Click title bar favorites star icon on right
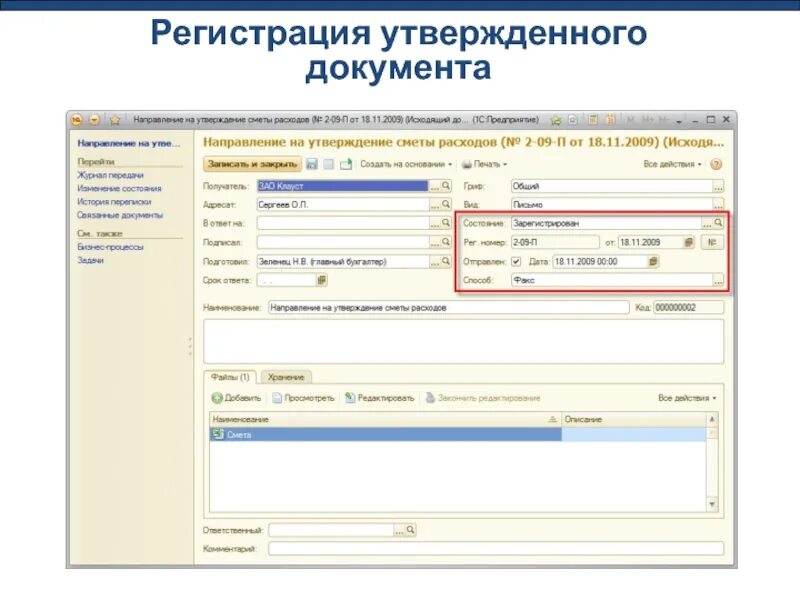Screen dimensions: 800x600 click(556, 120)
